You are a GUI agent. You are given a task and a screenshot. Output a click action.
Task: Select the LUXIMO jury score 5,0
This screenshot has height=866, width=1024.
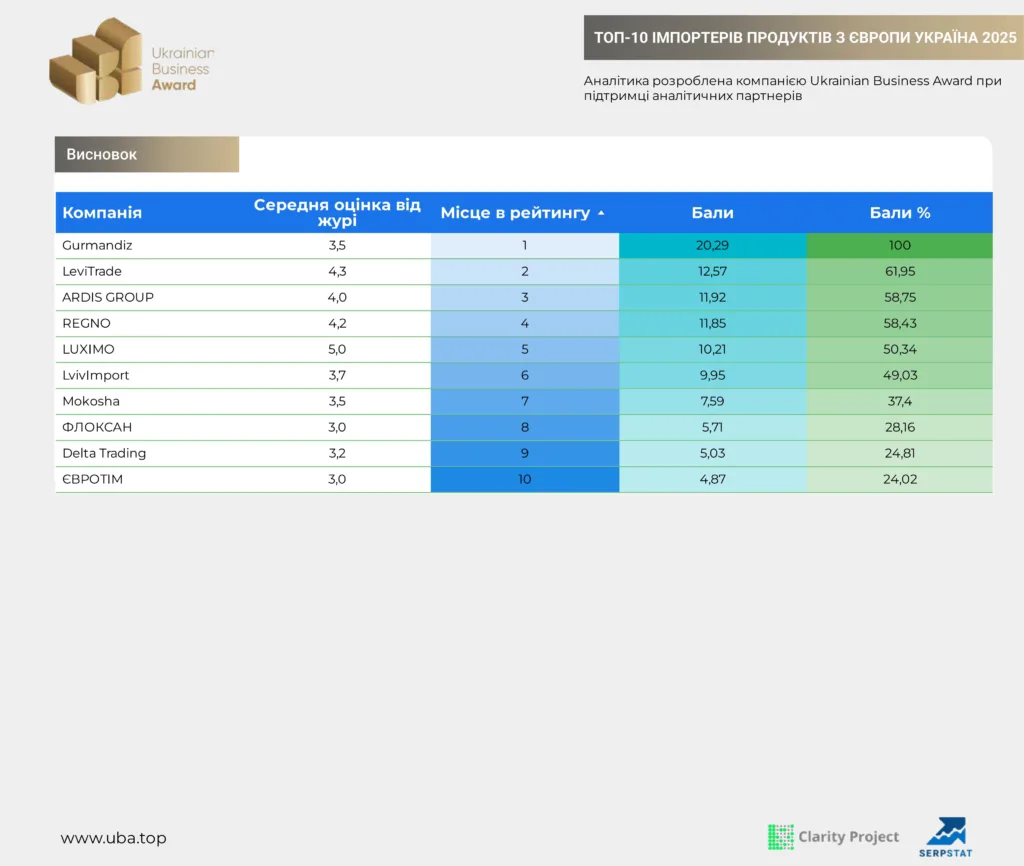(337, 349)
